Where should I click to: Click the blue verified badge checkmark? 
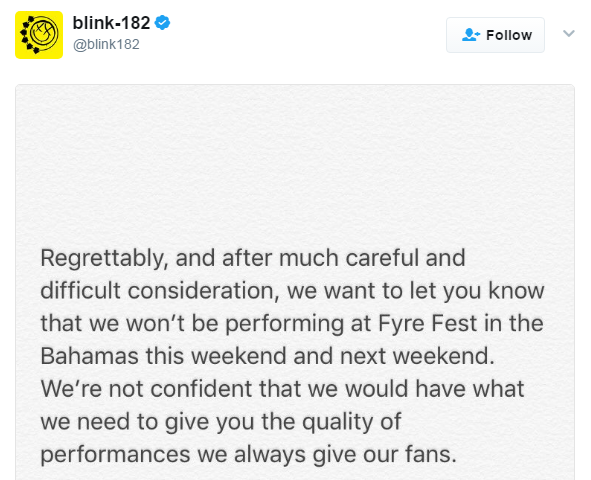162,23
